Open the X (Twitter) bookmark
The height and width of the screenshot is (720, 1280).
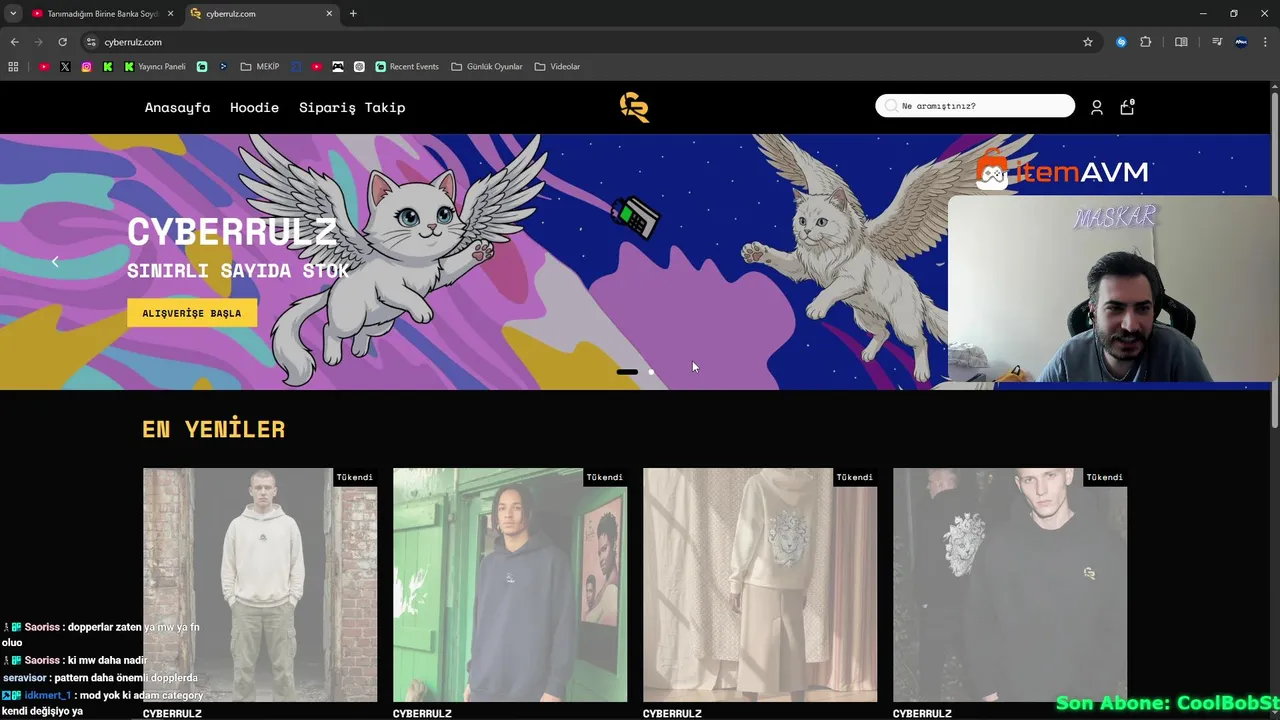coord(65,67)
